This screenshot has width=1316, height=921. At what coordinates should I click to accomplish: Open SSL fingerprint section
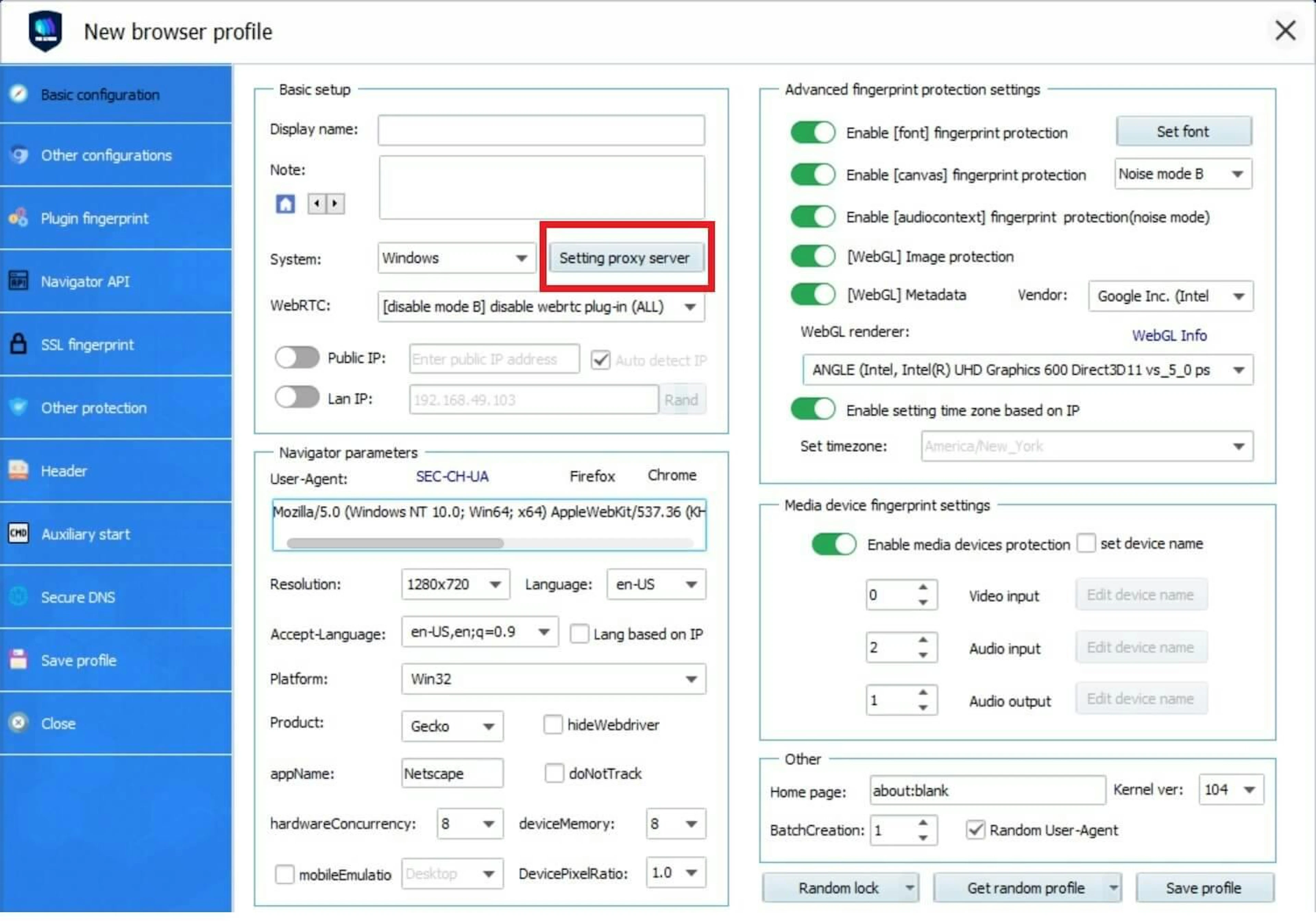click(x=116, y=344)
